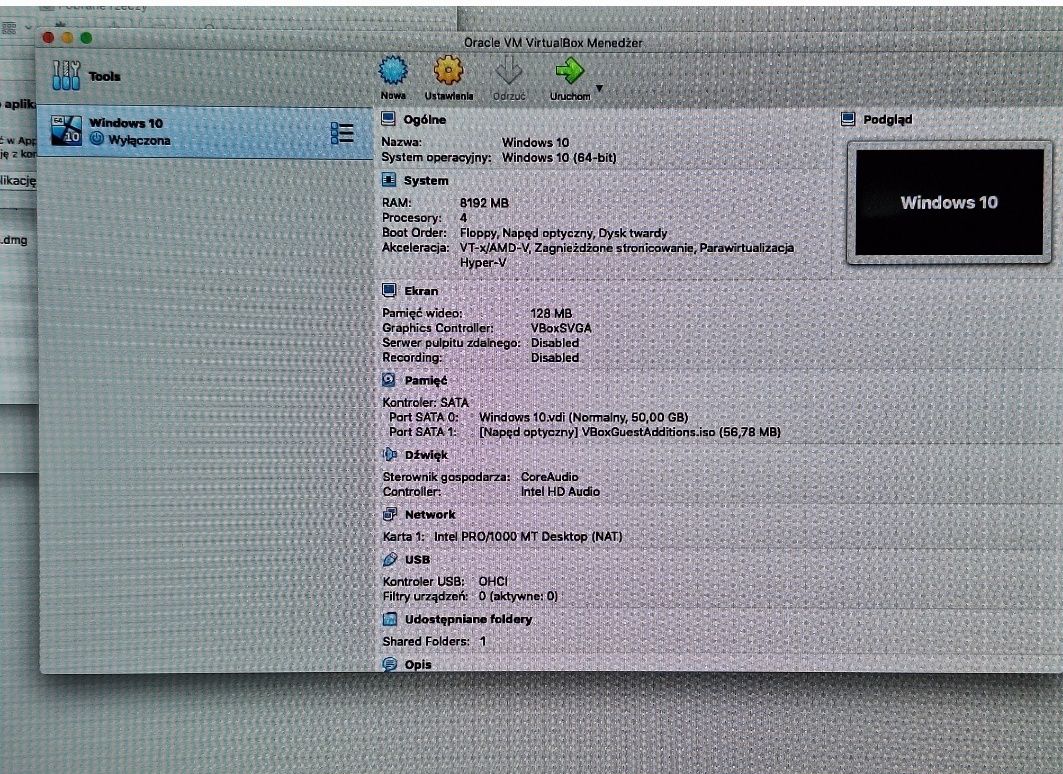
Task: Click Pamięć wideo value 128 MB
Action: (551, 314)
